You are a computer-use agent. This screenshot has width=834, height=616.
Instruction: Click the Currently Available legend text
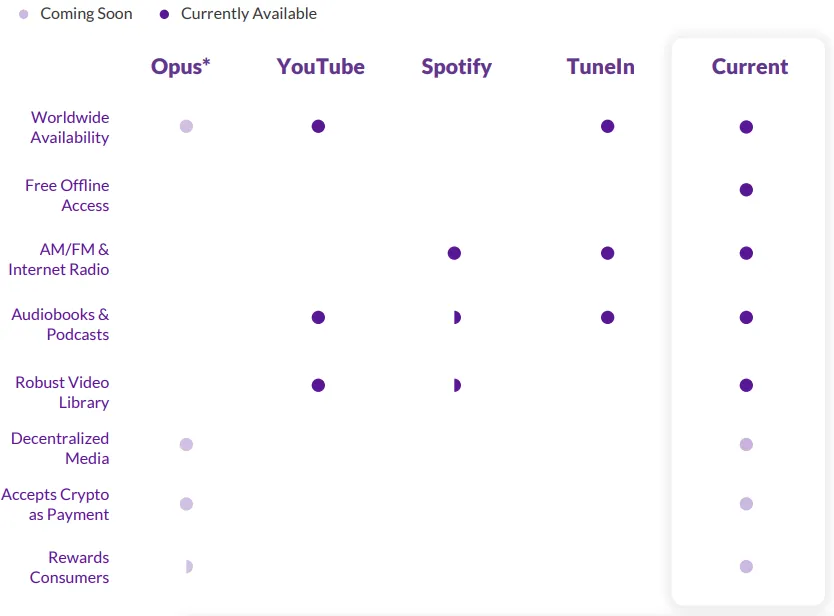(x=248, y=14)
